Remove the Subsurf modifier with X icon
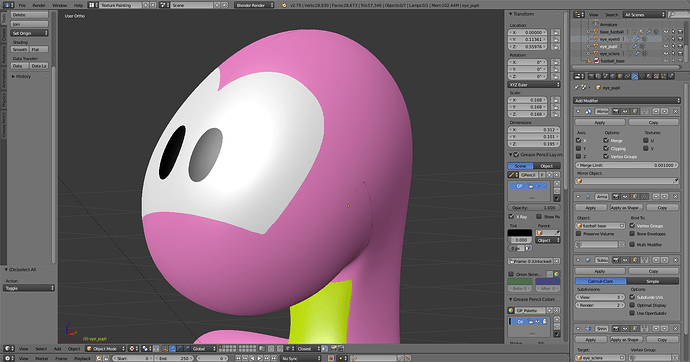 [675, 260]
